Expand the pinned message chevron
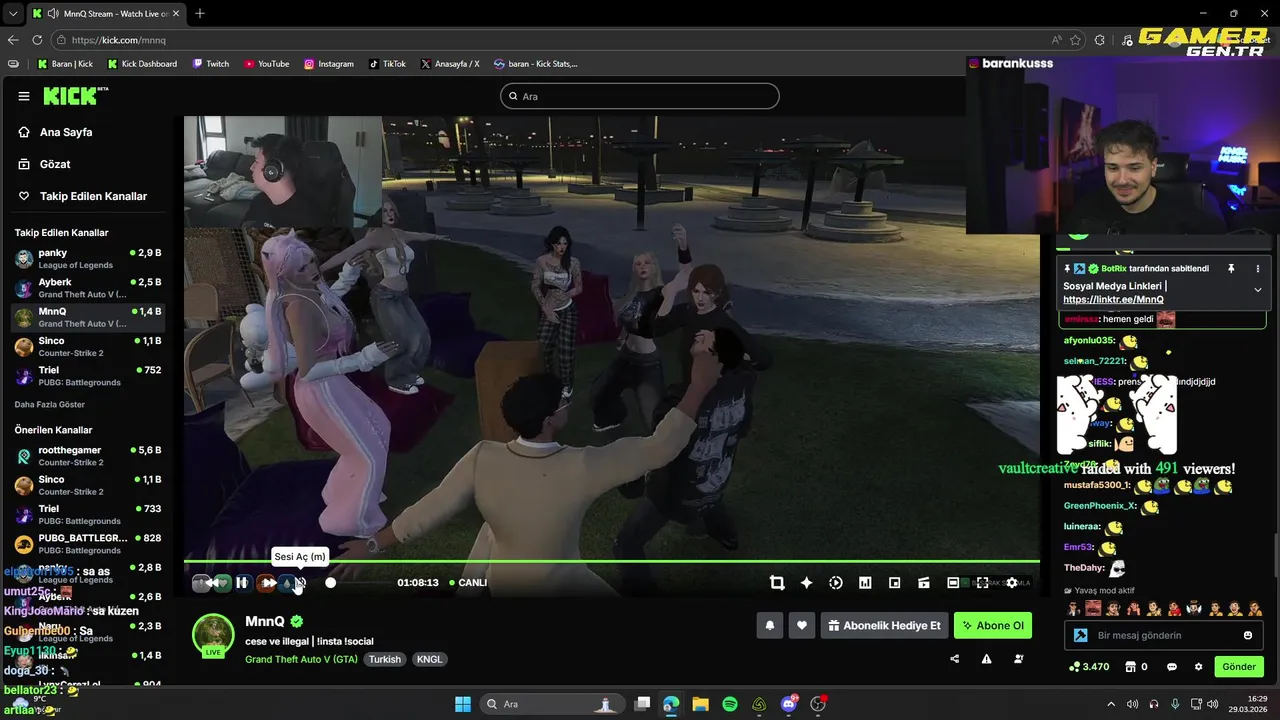This screenshot has width=1280, height=720. (1257, 290)
